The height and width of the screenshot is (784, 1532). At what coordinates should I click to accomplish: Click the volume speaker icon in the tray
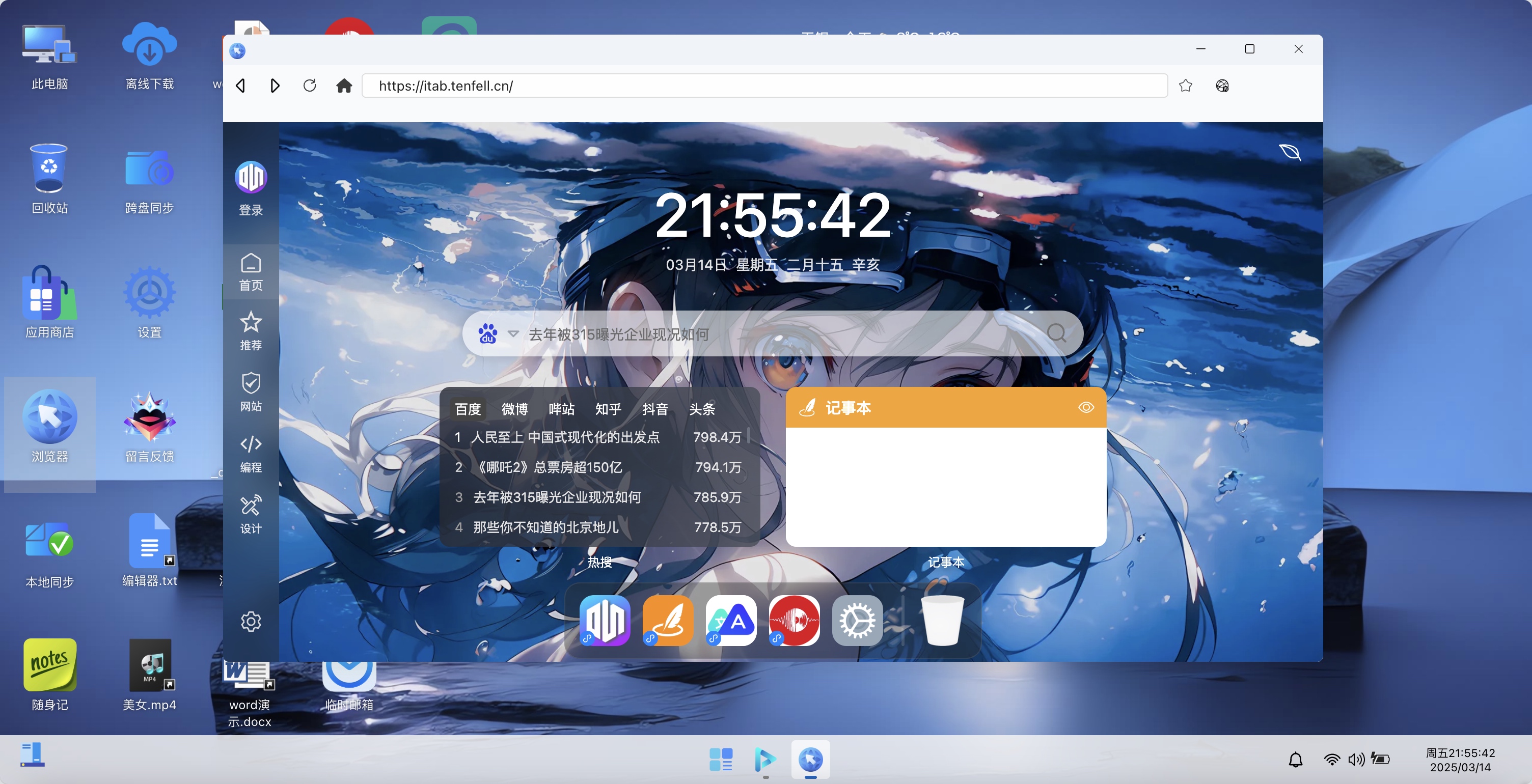coord(1356,759)
